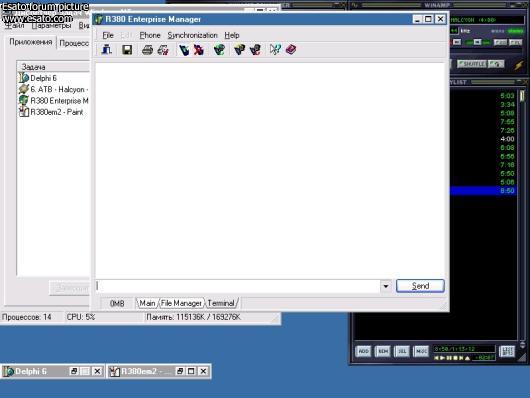Select the '6. ATB - Halcyon' task row

[x=54, y=89]
